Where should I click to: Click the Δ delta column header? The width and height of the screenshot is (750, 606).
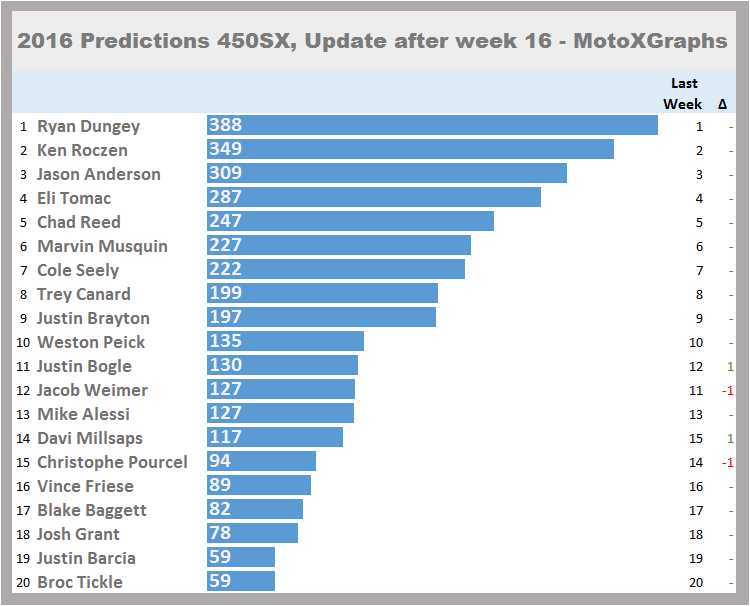tap(722, 104)
